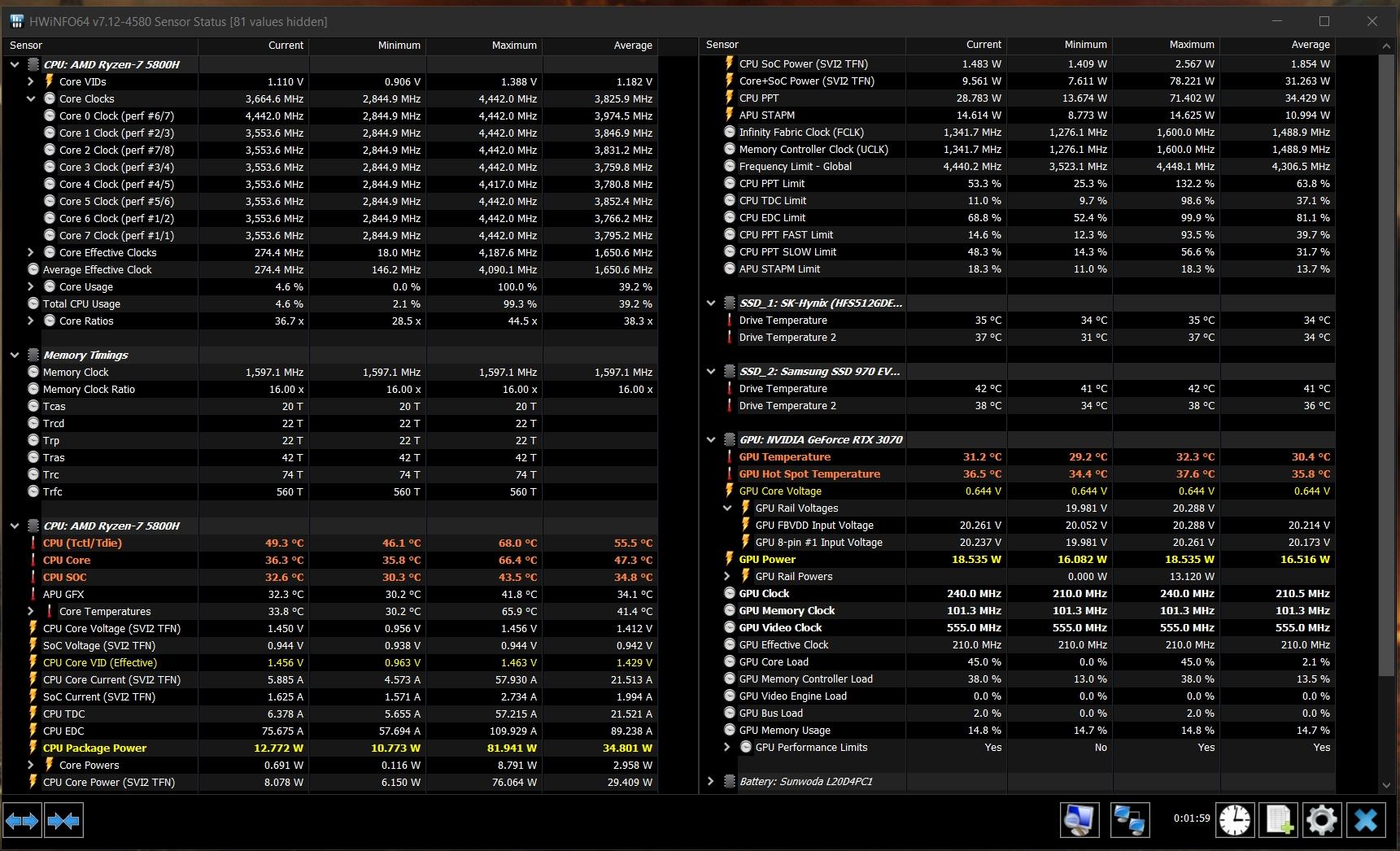Click the icon beside CPU EDC Limit
This screenshot has height=851, width=1400.
(730, 217)
